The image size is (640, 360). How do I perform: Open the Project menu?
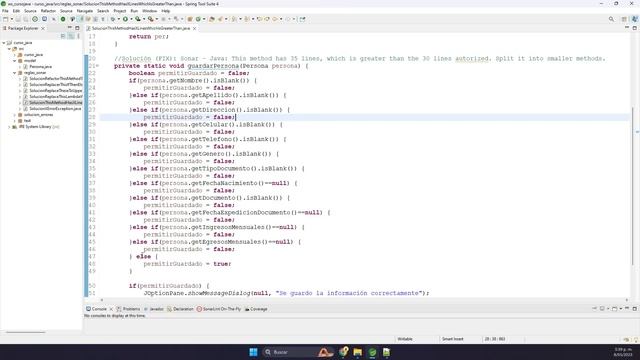click(120, 11)
